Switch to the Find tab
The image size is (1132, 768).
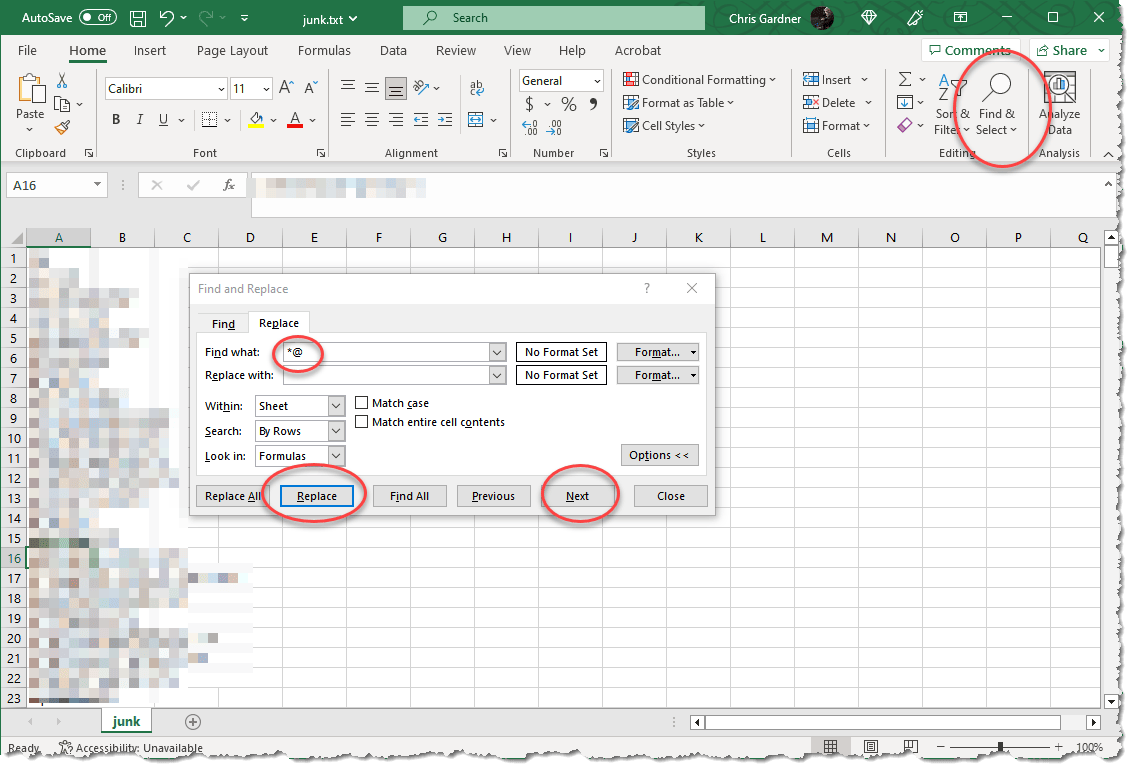223,323
